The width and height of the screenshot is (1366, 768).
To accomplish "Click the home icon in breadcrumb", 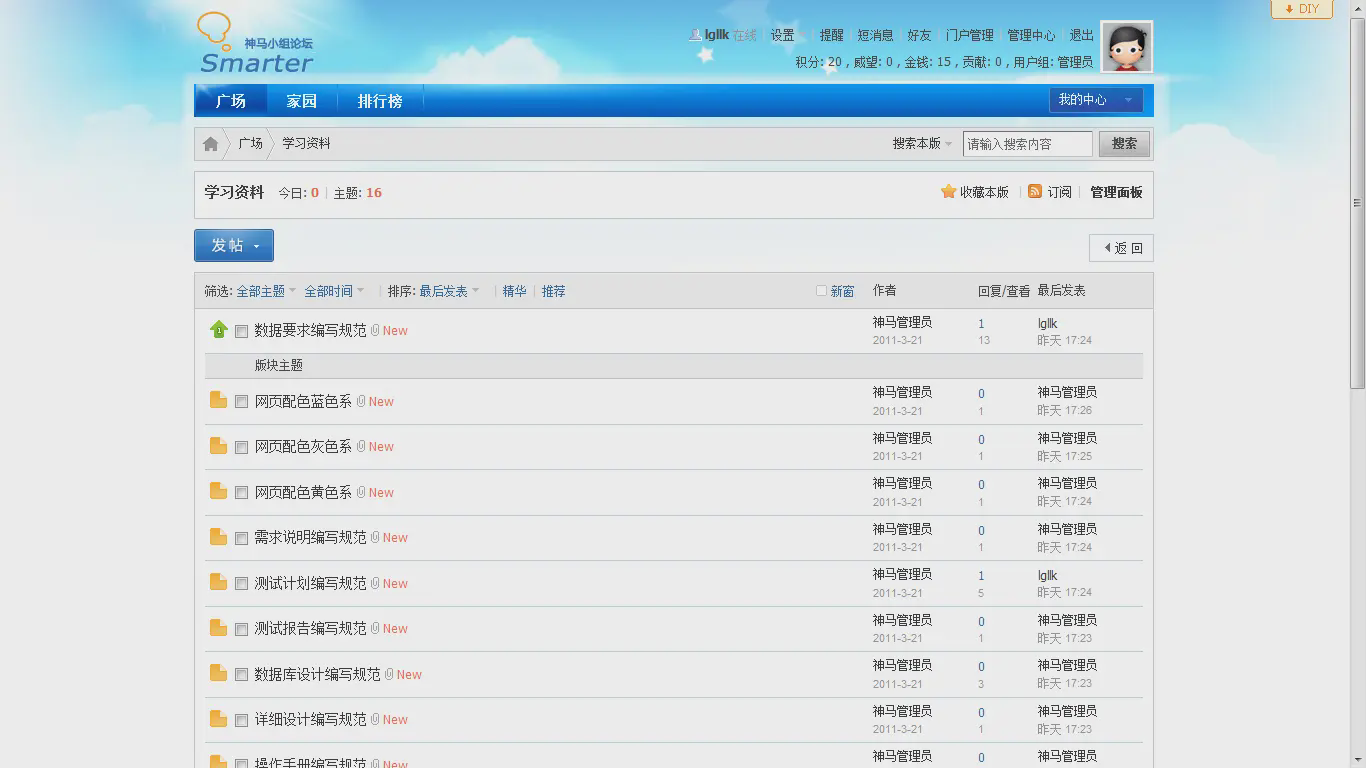I will click(x=210, y=144).
